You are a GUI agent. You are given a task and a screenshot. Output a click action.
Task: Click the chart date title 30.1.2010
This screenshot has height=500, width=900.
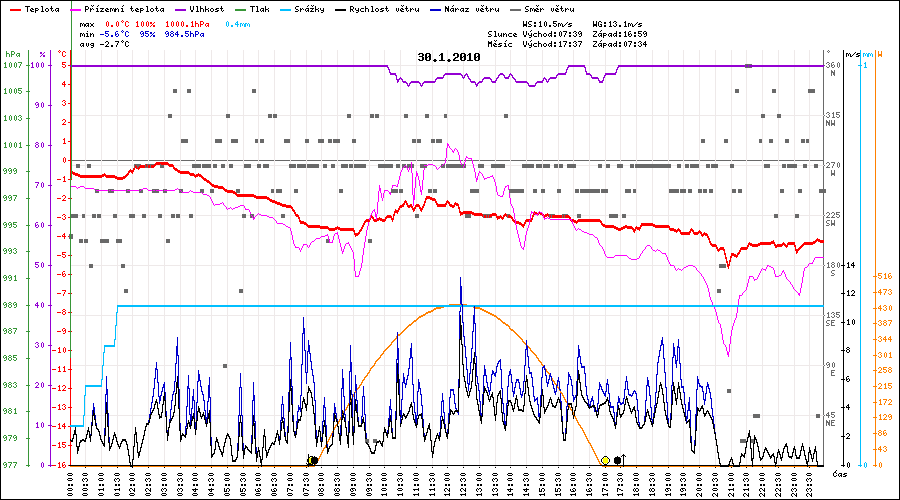coord(449,58)
